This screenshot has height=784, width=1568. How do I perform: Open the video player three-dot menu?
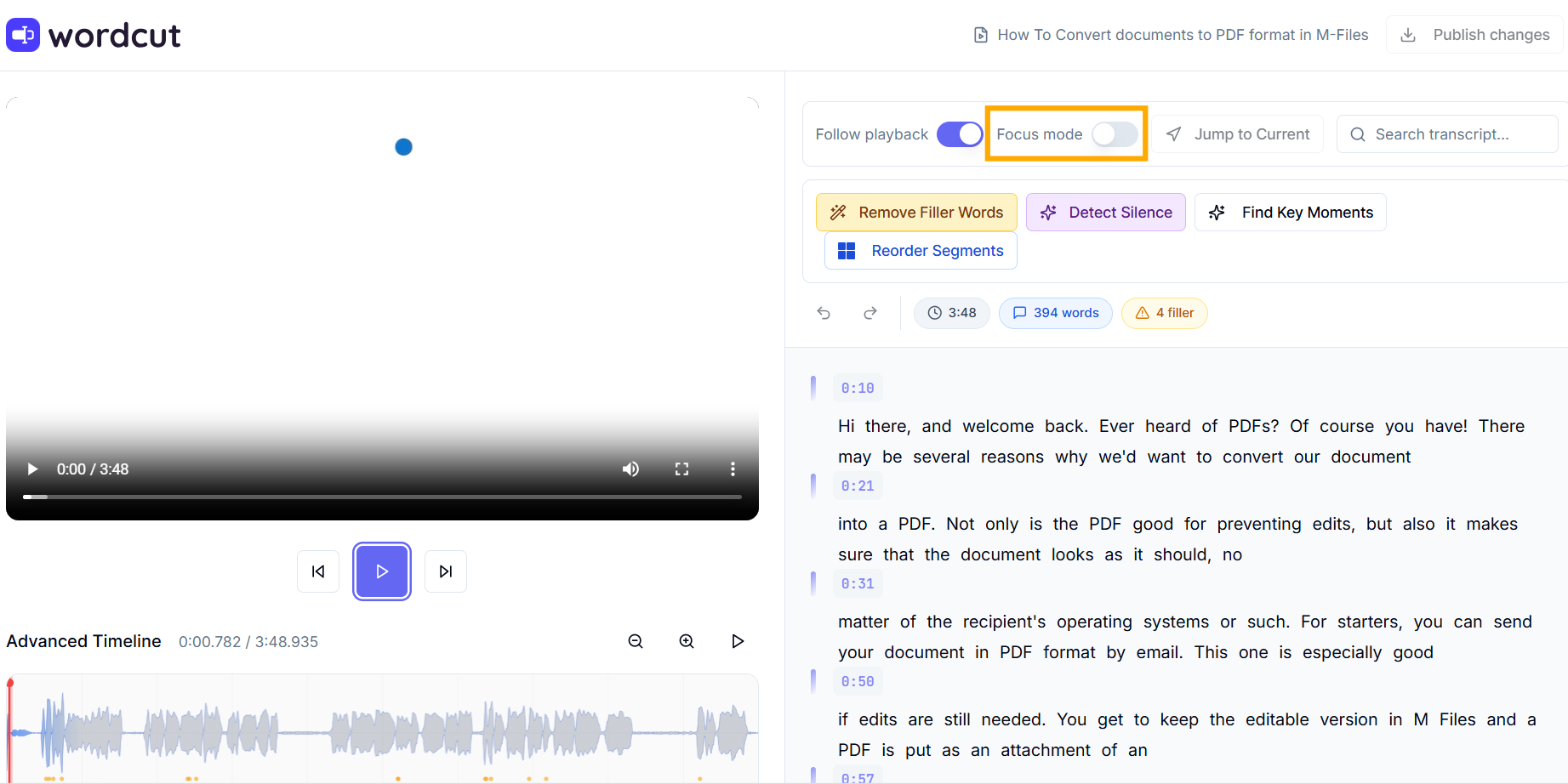[x=733, y=469]
